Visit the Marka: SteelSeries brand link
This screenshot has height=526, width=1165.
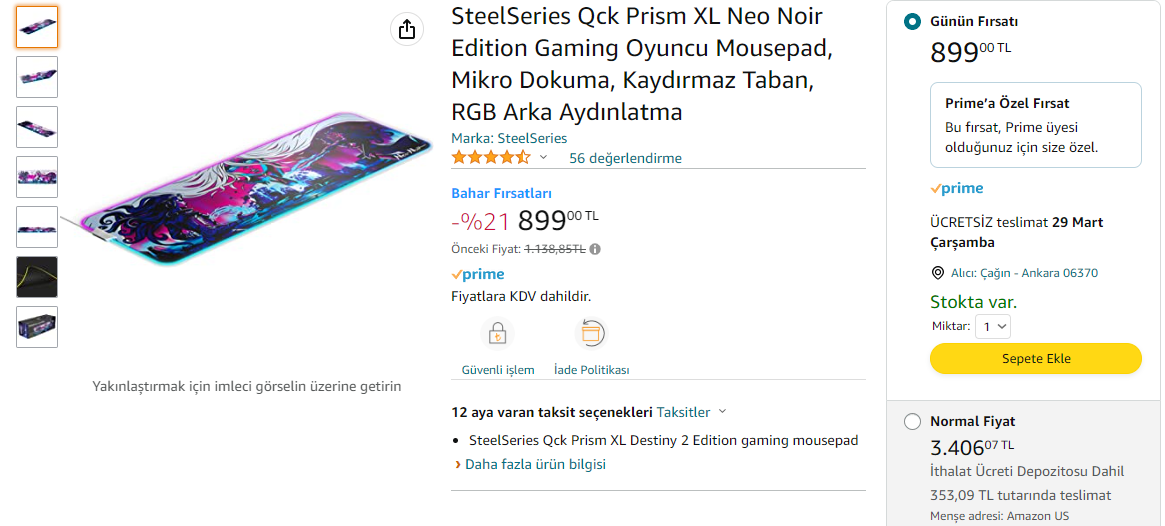509,138
